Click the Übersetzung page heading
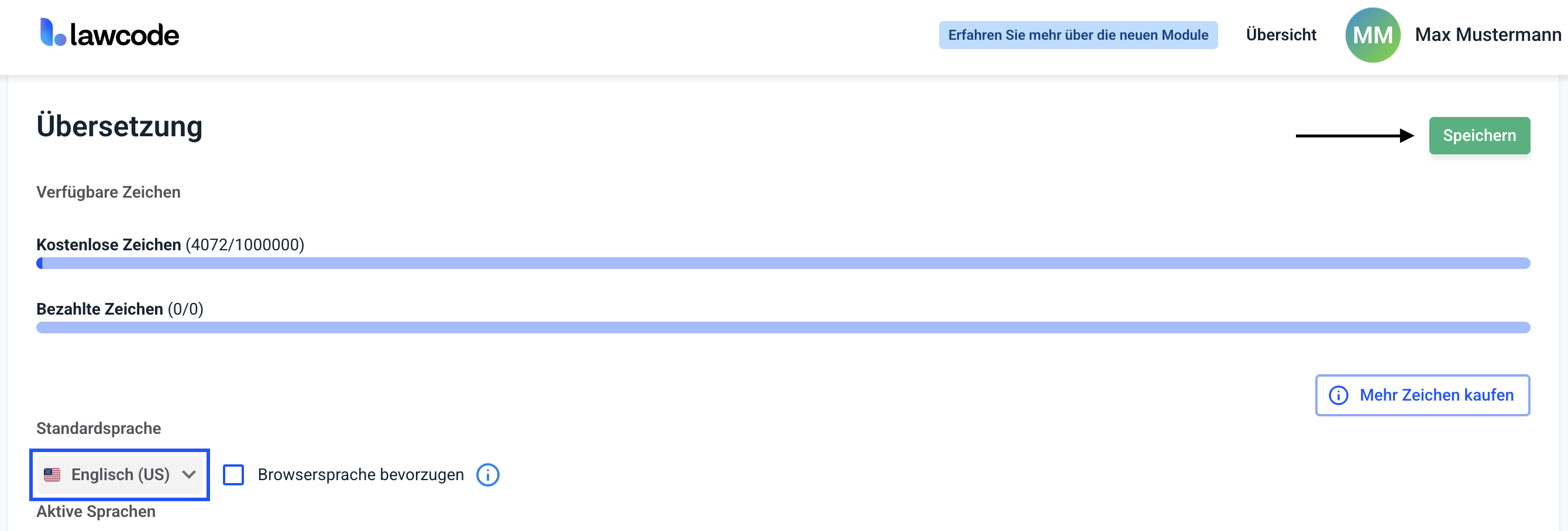This screenshot has height=531, width=1568. pos(119,126)
